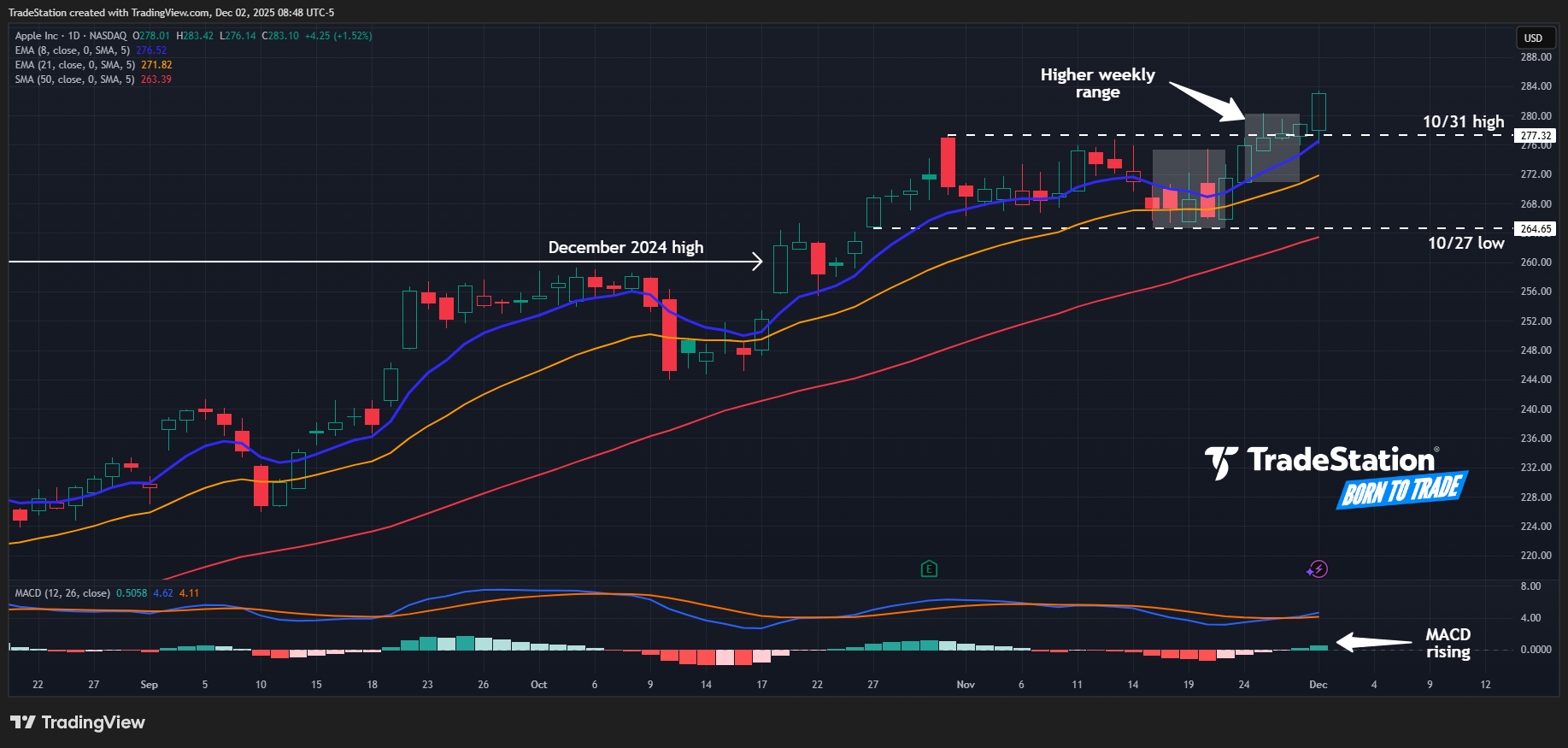Click the "10/27 low" annotation label
This screenshot has height=748, width=1568.
pyautogui.click(x=1465, y=243)
